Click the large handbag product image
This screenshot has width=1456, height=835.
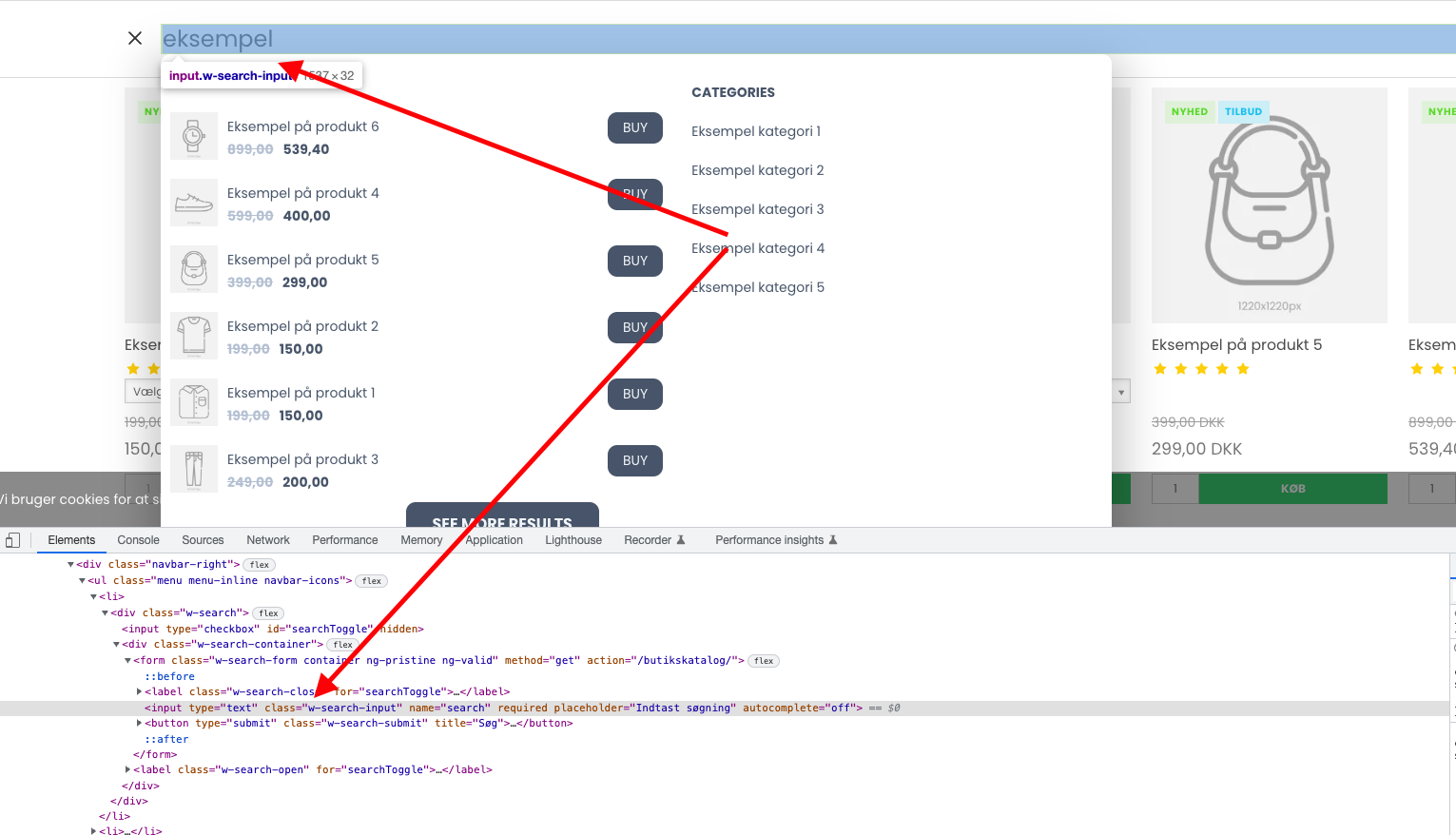click(x=1270, y=204)
